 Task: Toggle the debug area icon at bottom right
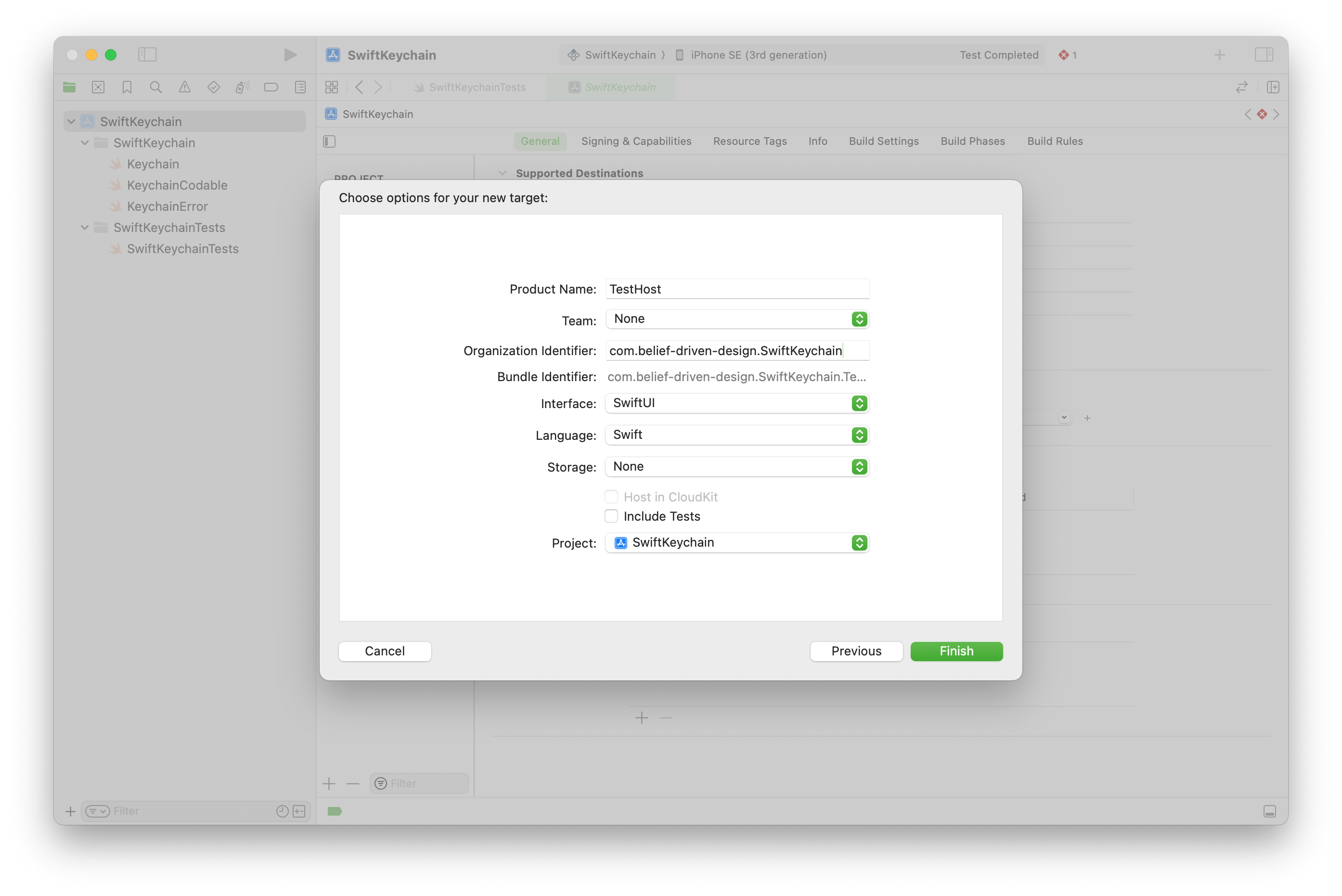click(1269, 811)
